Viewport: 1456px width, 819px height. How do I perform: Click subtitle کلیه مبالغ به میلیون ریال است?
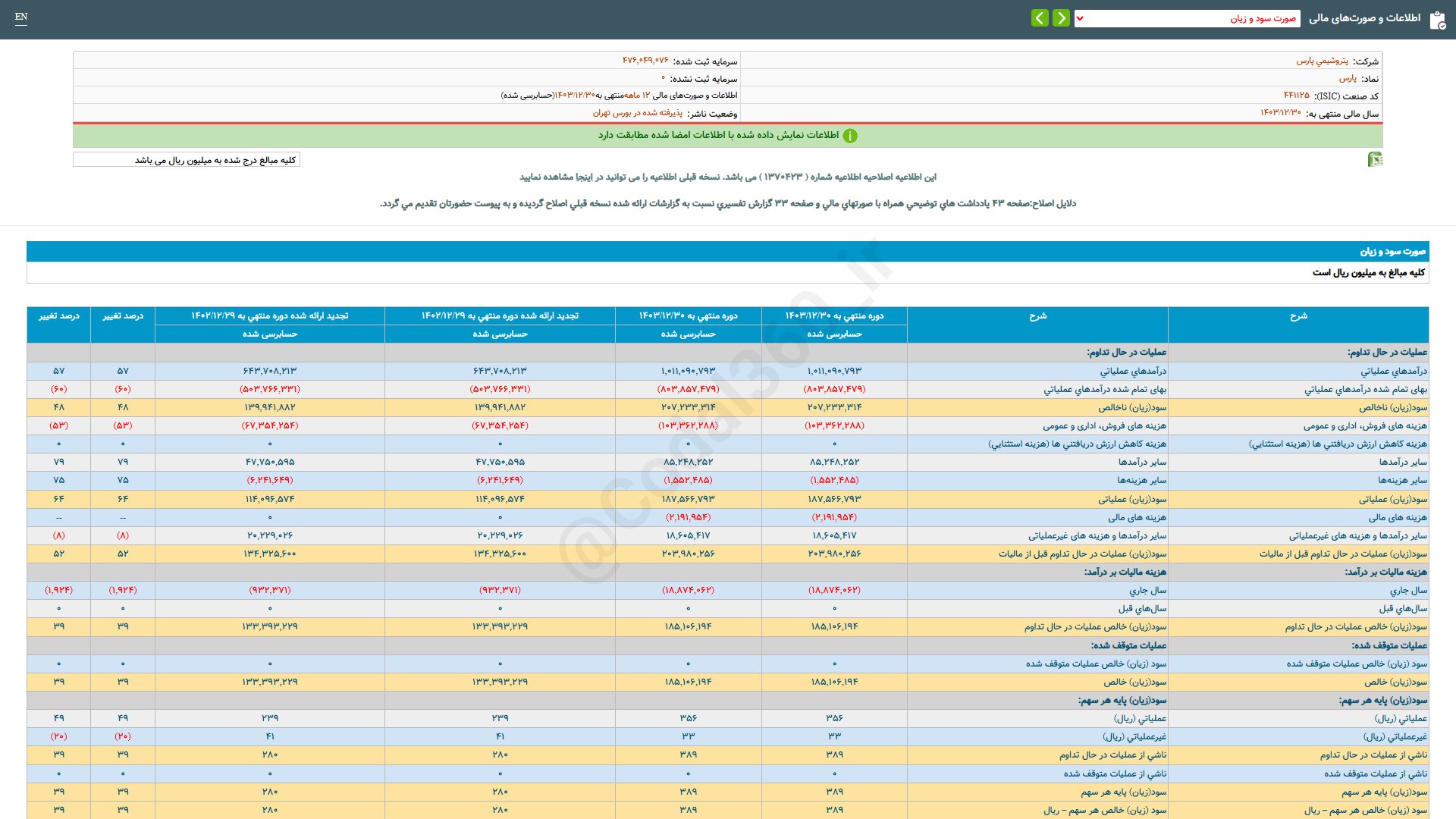(x=1369, y=272)
